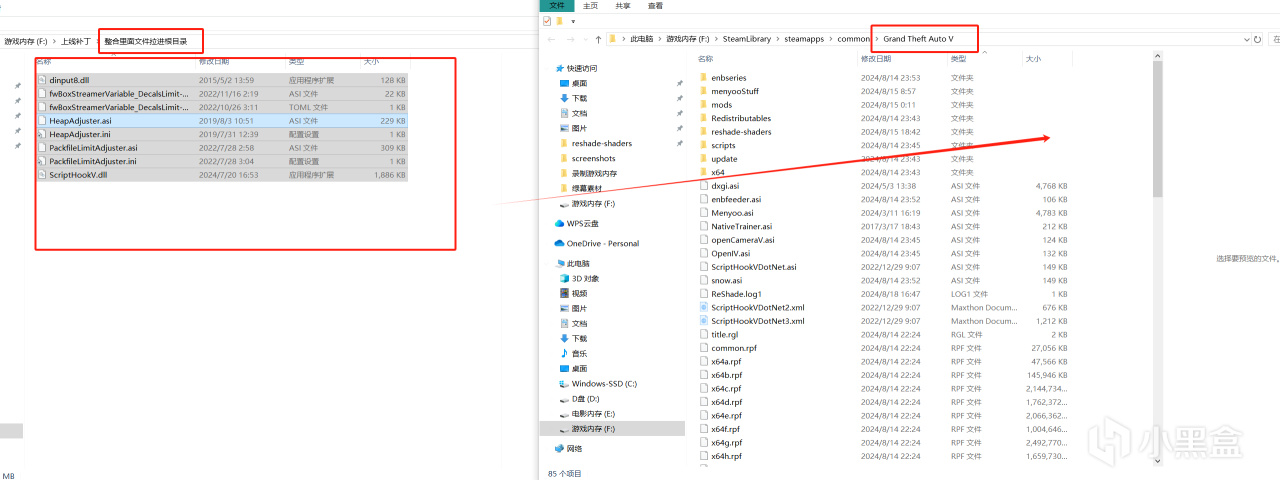Click the WPS云盘 cloud icon
This screenshot has height=480, width=1280.
(559, 223)
